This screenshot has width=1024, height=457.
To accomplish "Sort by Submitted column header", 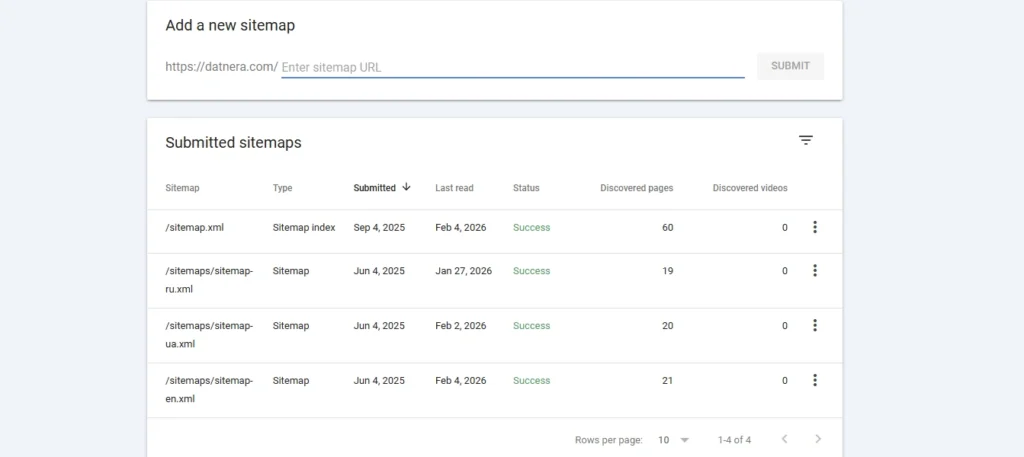I will [374, 188].
